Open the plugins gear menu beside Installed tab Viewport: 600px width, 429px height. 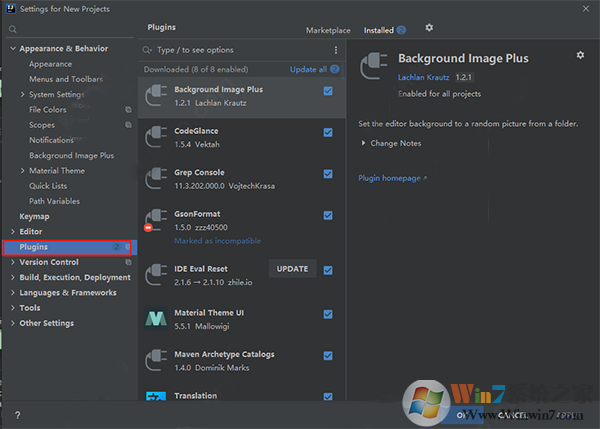tap(429, 28)
